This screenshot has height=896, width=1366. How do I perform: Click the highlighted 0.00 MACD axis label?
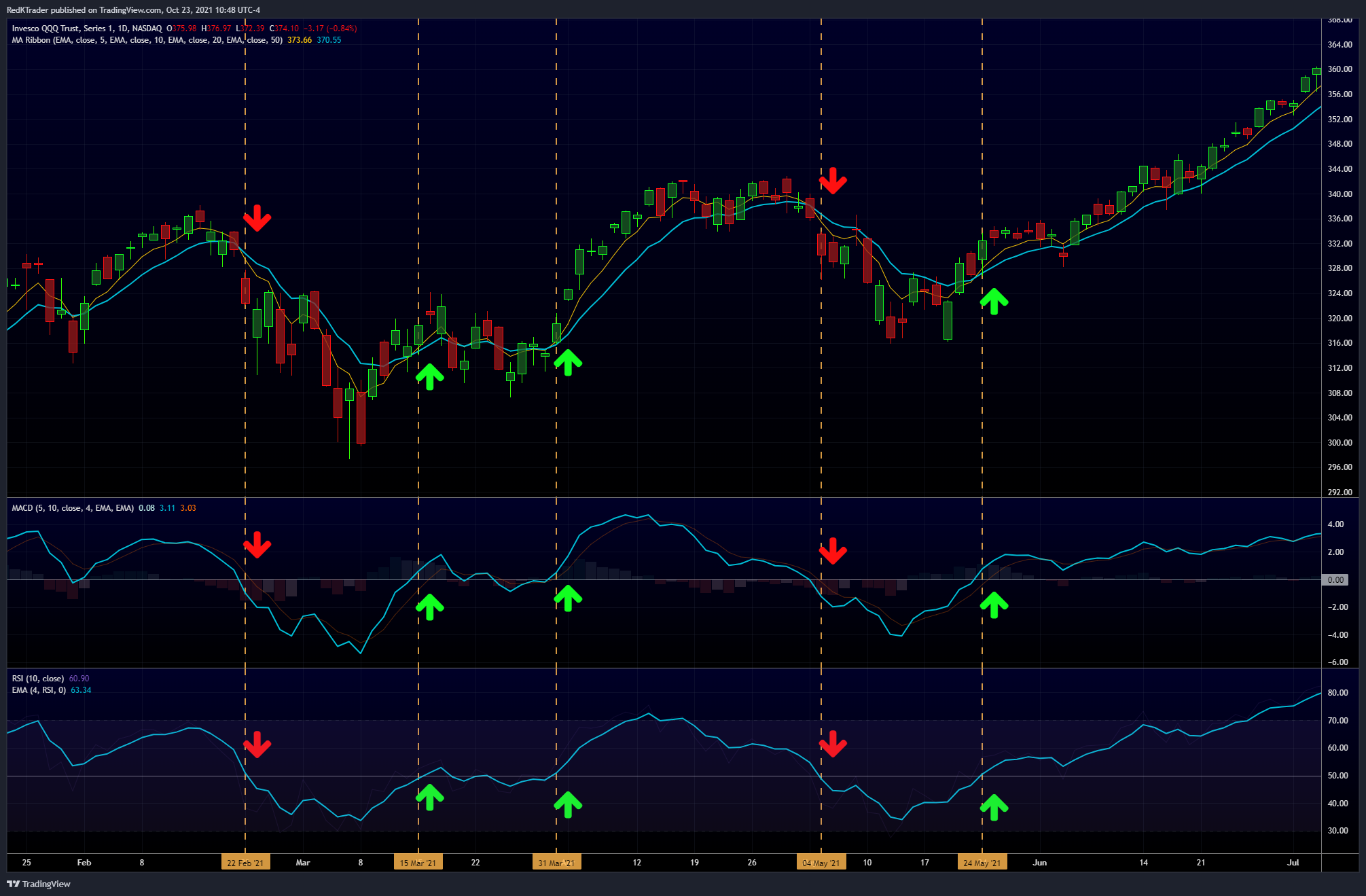[x=1335, y=580]
